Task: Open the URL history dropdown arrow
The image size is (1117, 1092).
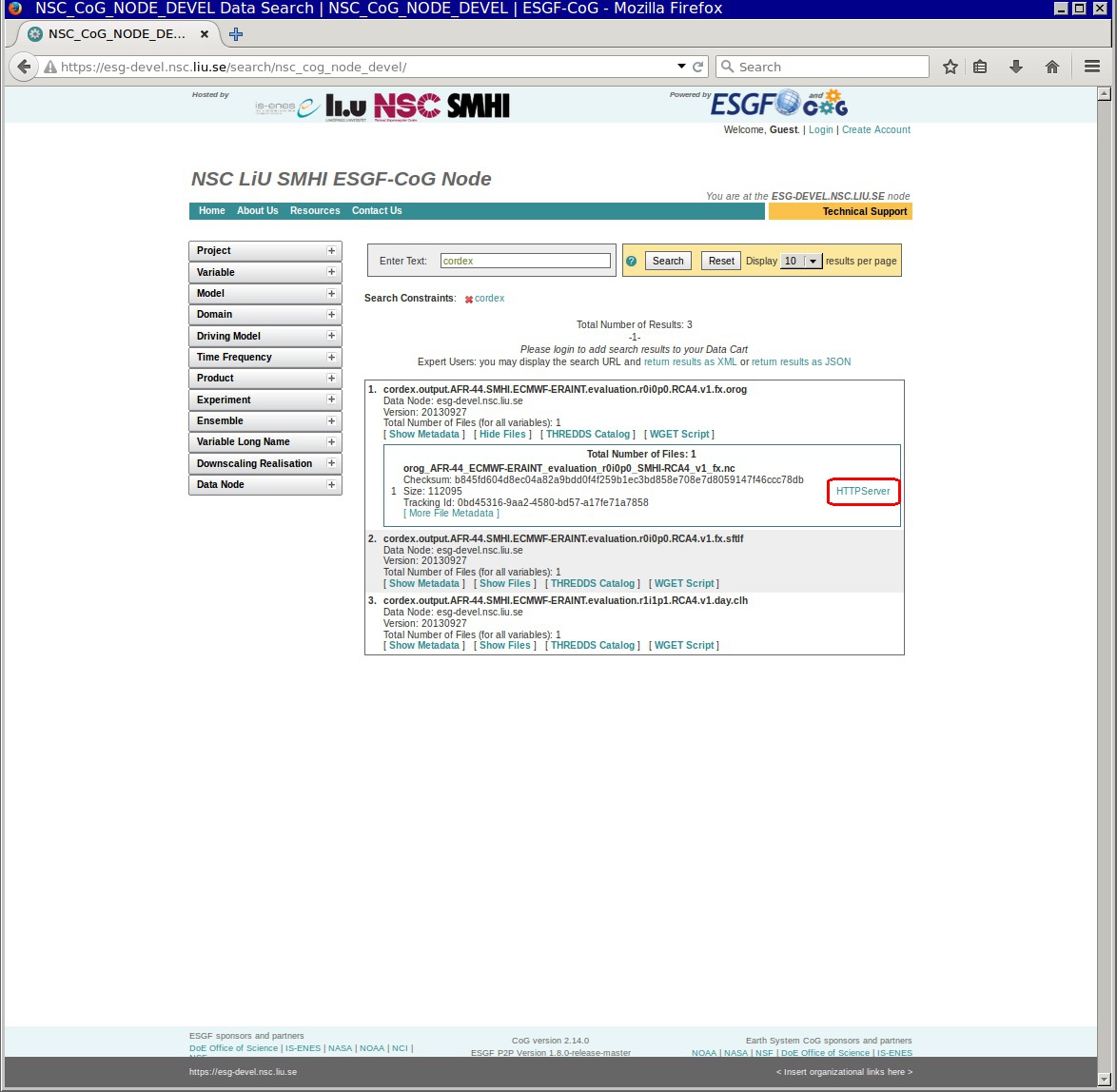Action: 681,67
